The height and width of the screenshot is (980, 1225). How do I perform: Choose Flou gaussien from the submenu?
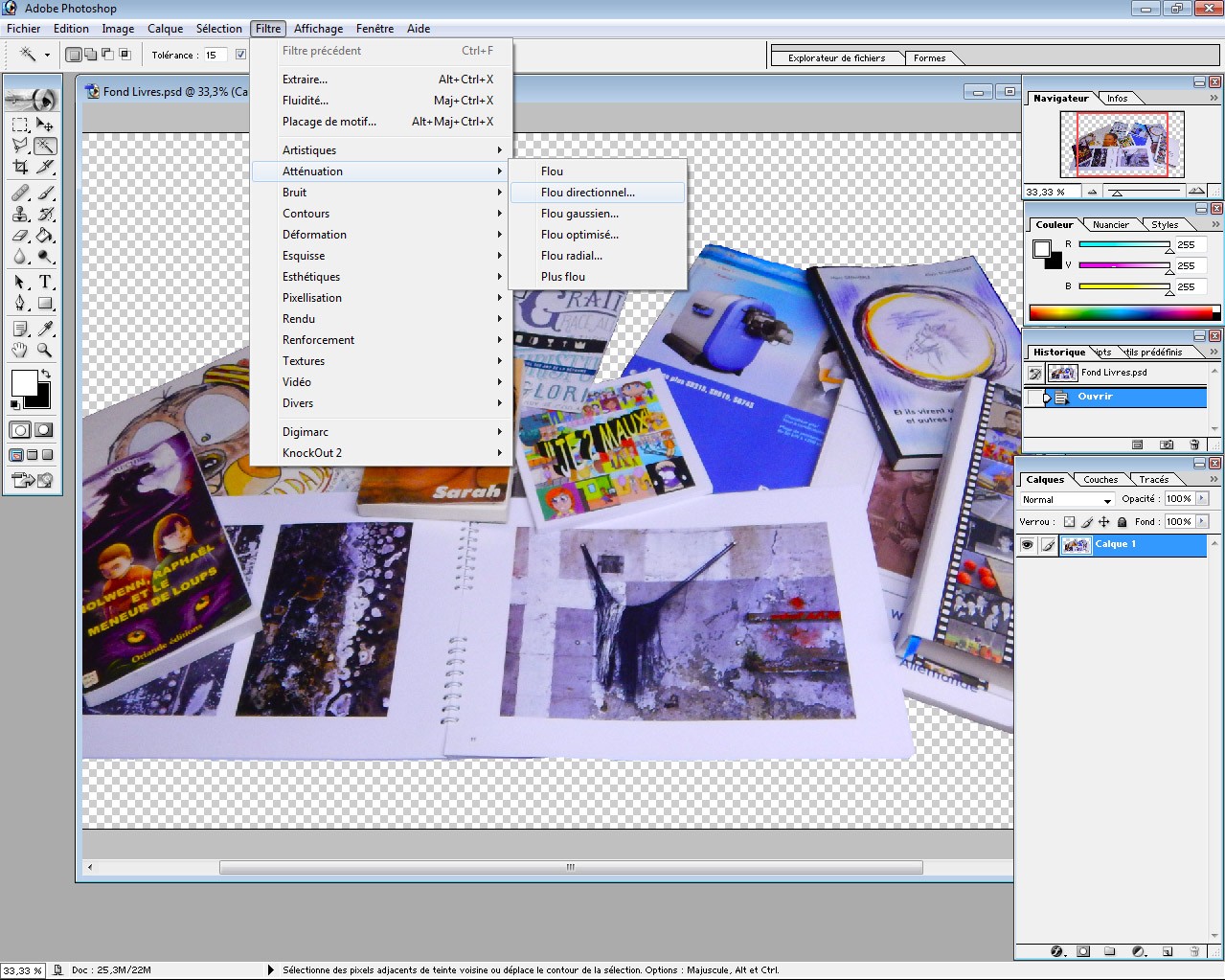tap(579, 214)
